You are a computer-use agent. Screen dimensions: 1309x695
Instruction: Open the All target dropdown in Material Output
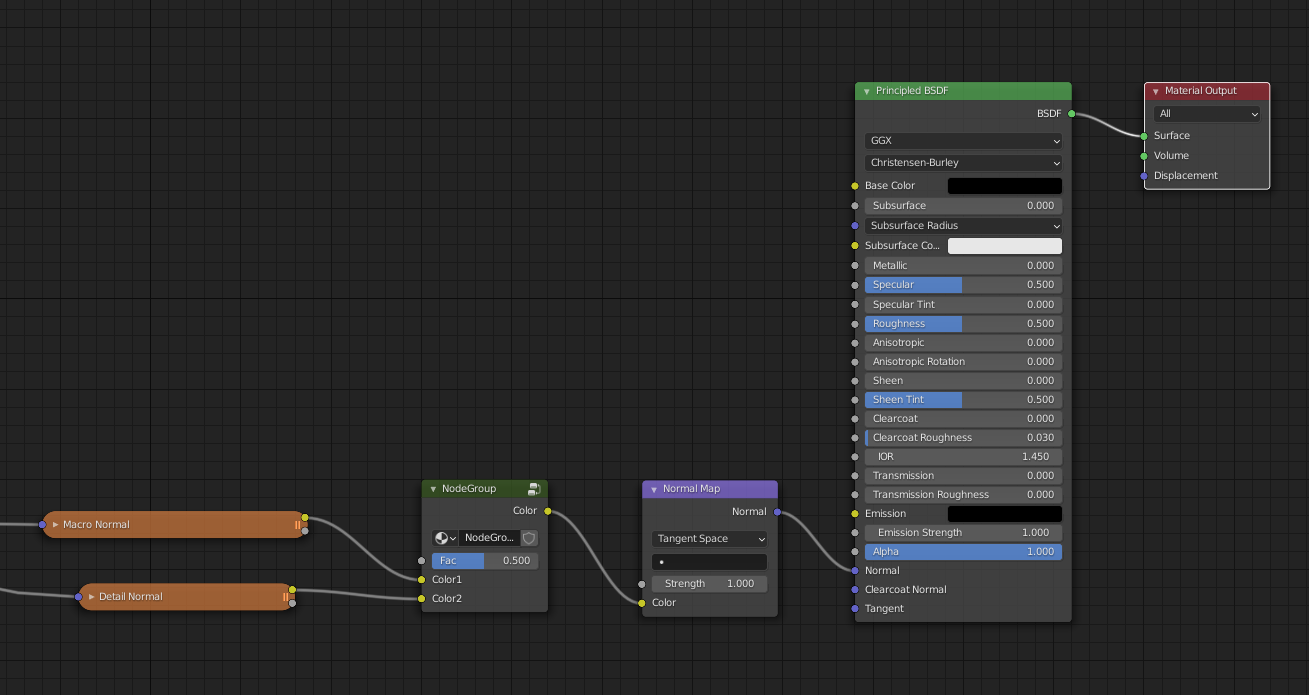pyautogui.click(x=1207, y=114)
